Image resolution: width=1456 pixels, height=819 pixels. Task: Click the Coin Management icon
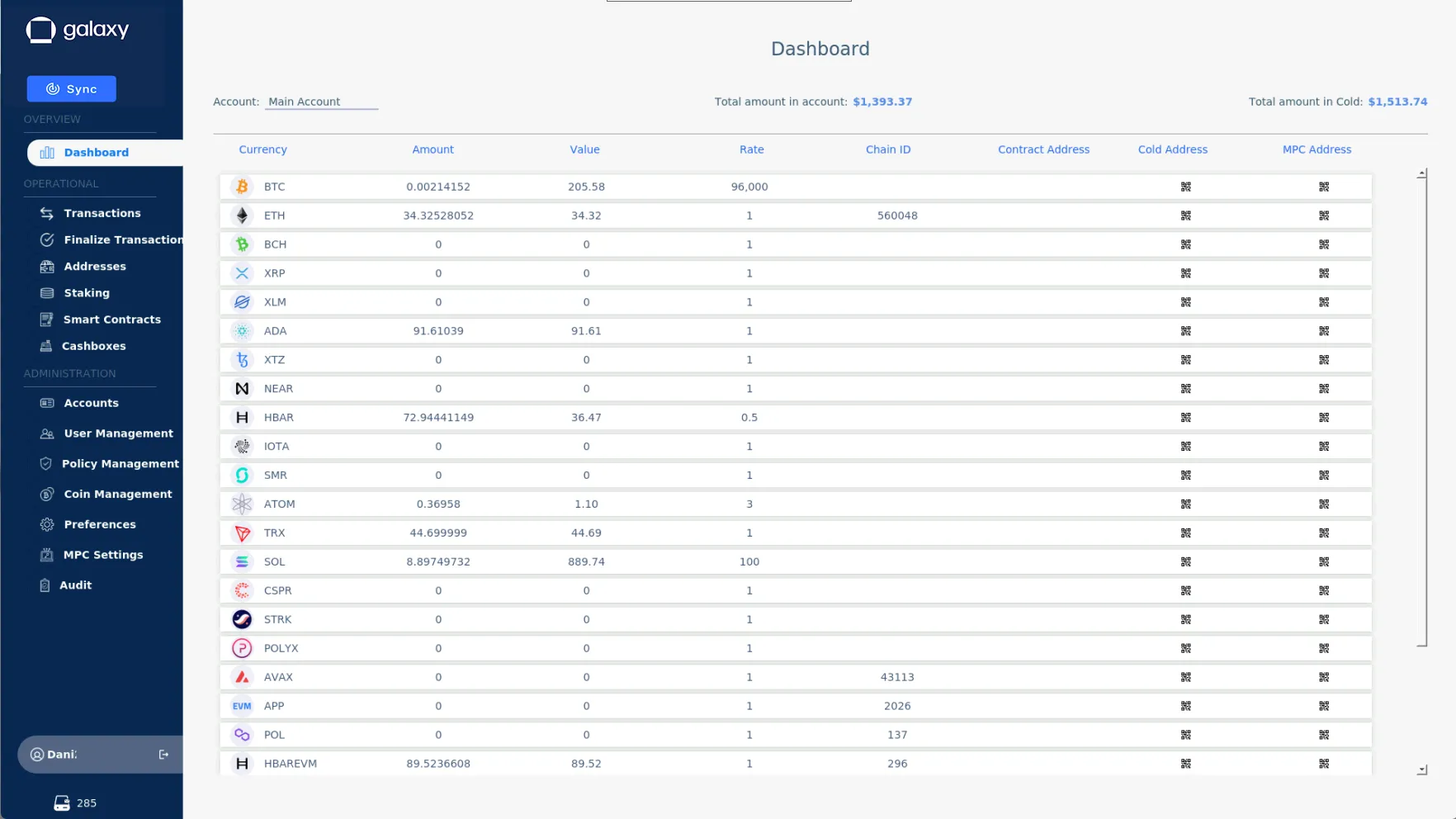point(47,495)
